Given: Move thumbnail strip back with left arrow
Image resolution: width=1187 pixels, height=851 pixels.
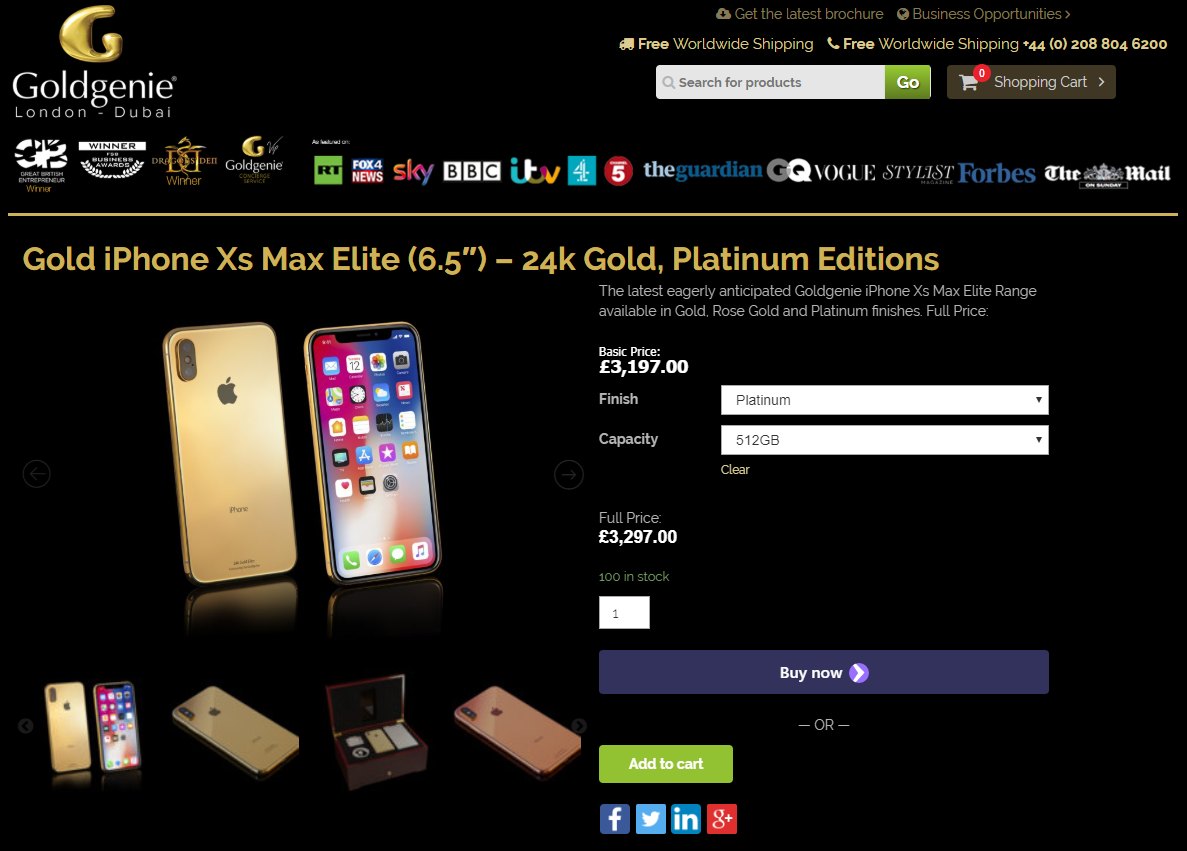Looking at the screenshot, I should click(x=25, y=725).
